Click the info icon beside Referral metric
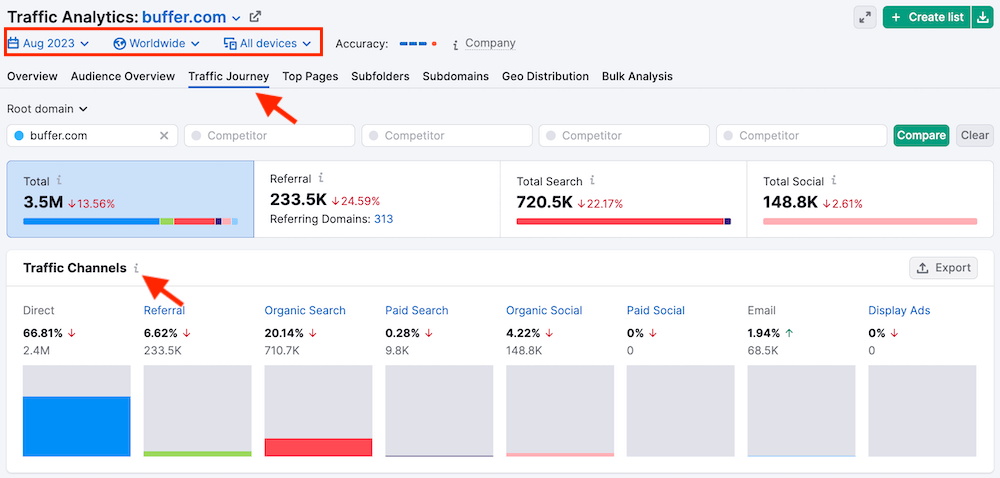 [322, 179]
